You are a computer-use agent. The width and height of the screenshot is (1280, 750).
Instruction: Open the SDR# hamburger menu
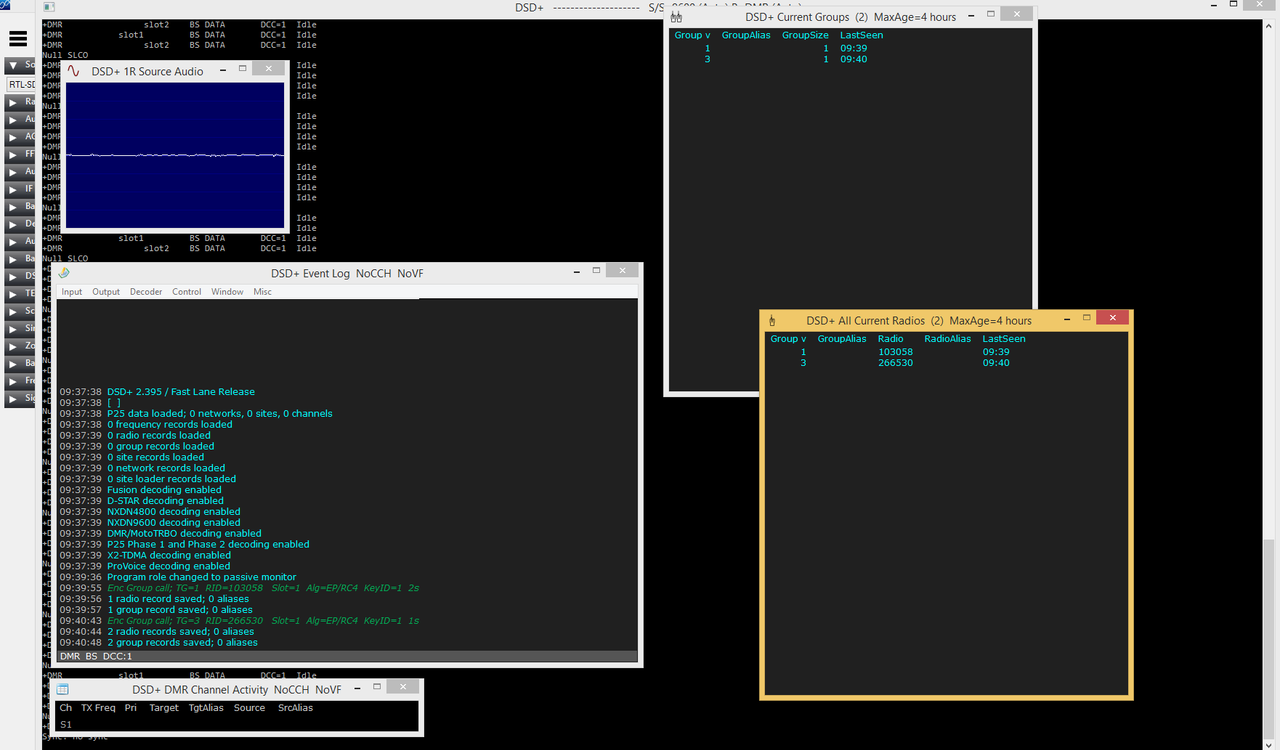tap(17, 40)
